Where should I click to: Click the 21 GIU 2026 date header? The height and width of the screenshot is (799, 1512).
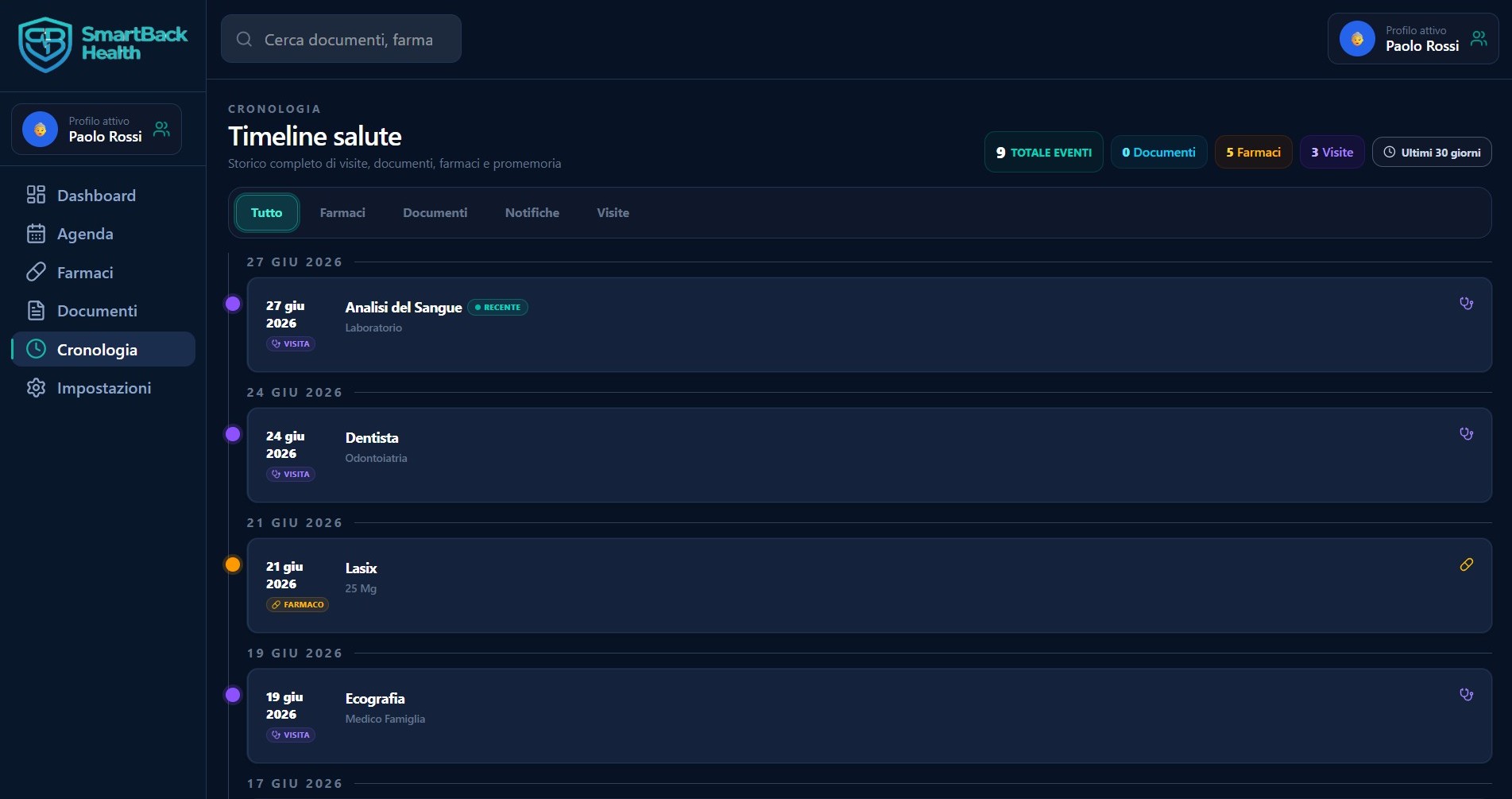(x=295, y=522)
